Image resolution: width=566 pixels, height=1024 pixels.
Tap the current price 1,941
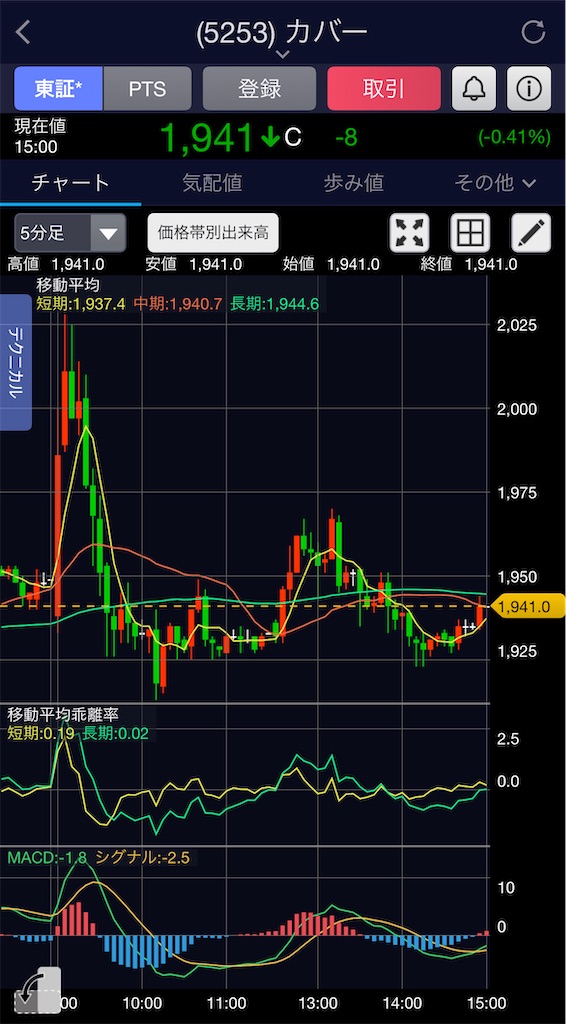206,137
